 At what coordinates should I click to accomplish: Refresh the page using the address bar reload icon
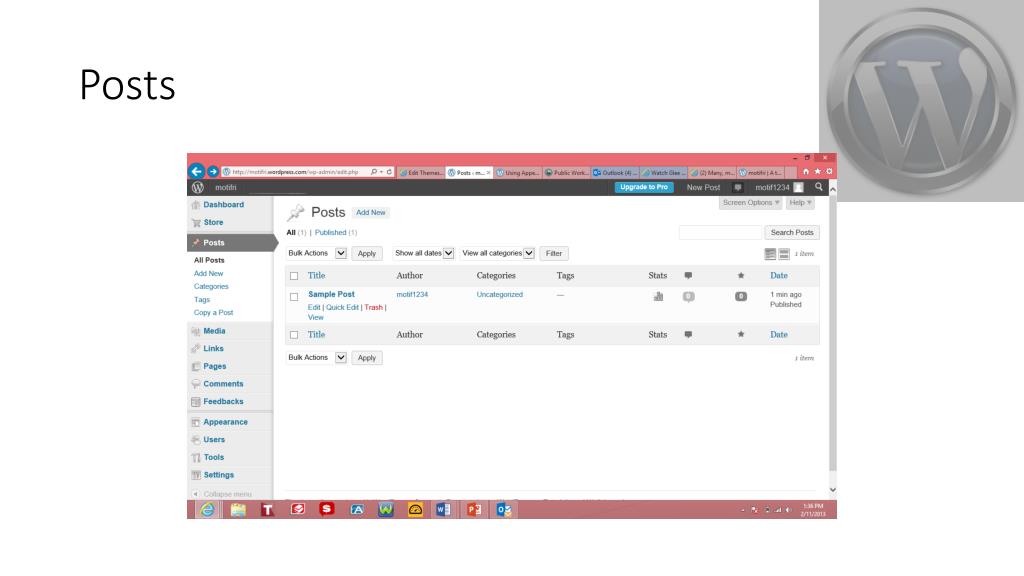point(389,172)
